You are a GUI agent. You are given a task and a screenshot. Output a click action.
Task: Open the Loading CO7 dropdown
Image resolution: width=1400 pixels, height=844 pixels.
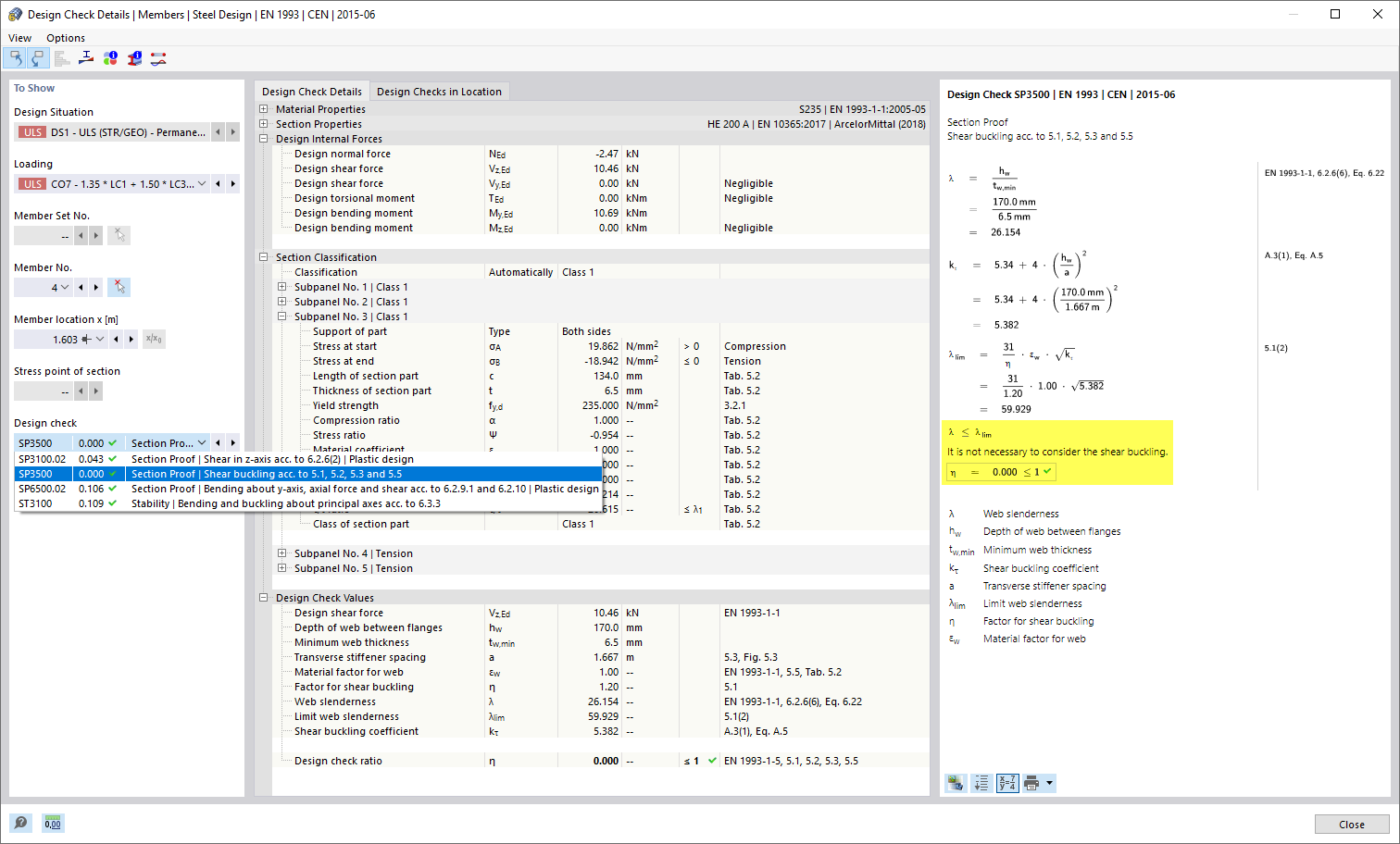point(202,184)
